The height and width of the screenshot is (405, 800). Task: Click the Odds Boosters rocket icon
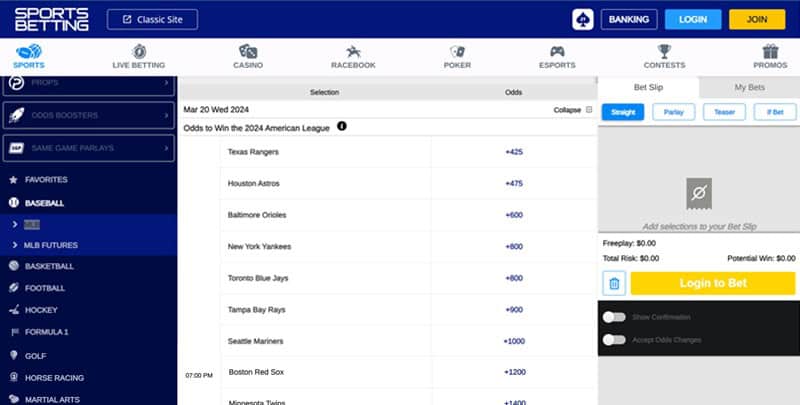coord(16,115)
